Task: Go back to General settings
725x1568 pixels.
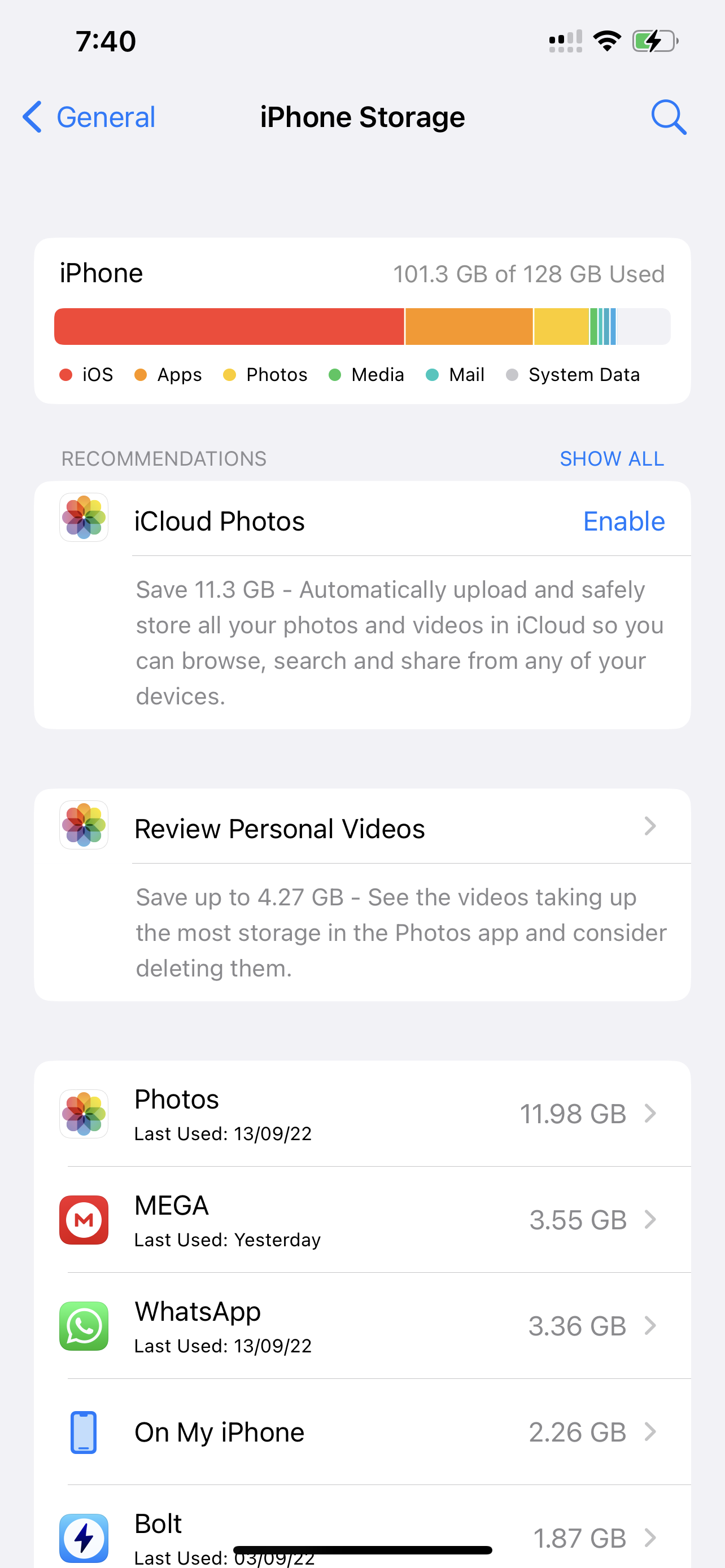Action: coord(106,117)
